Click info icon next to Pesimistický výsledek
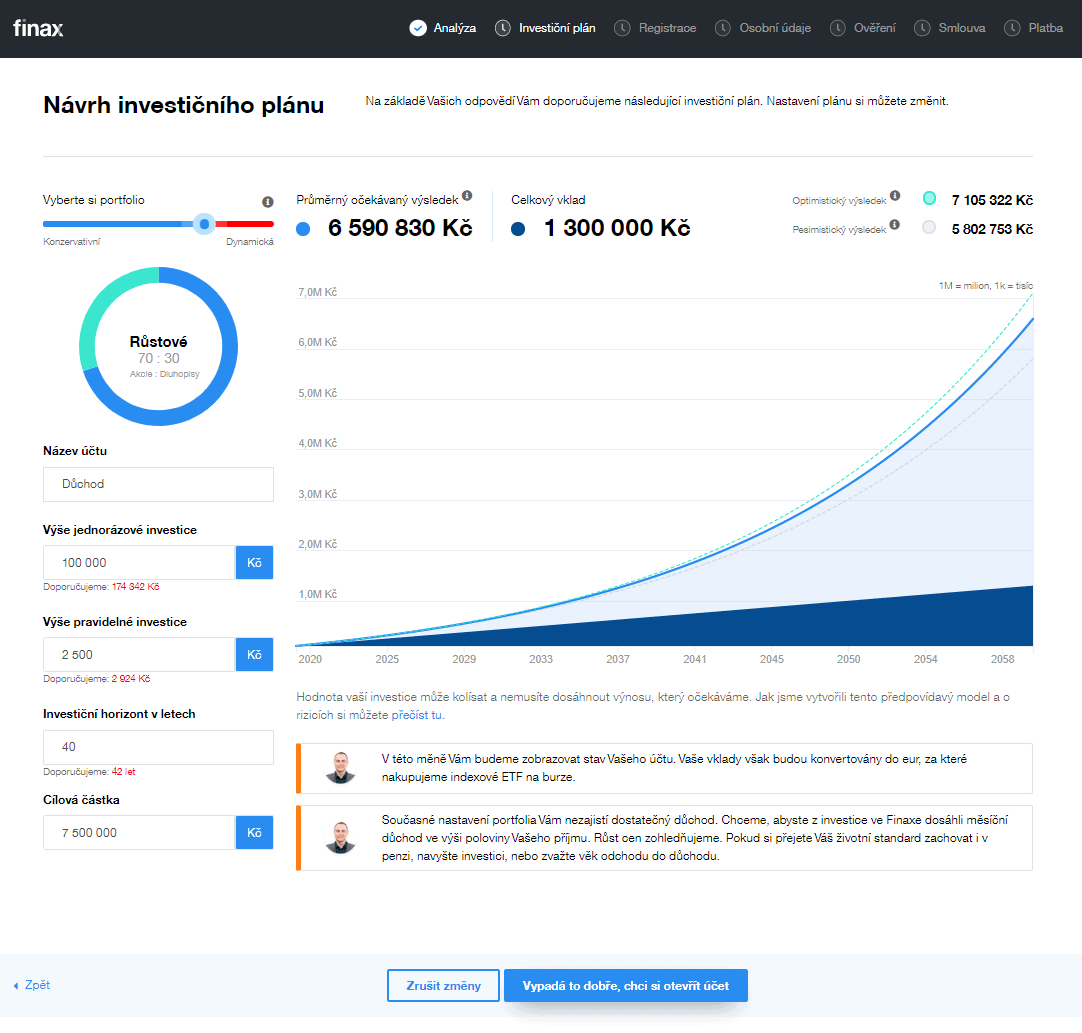Viewport: 1082px width, 1033px height. (895, 225)
